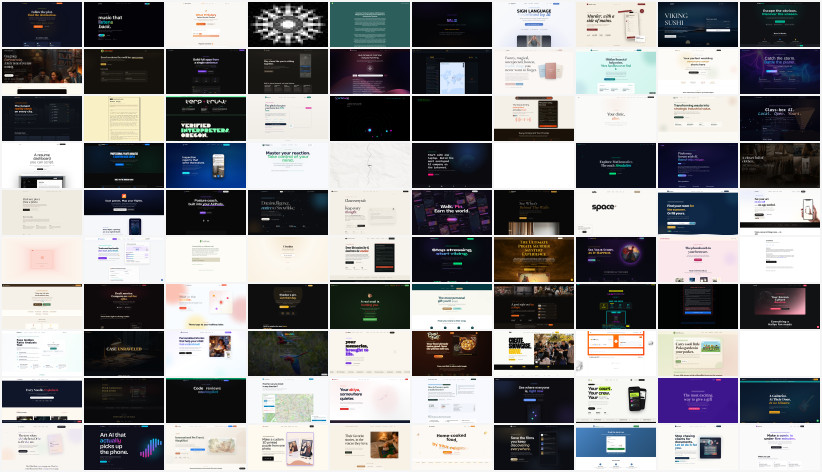Open the 'Funny, magical, unexpected boxes' thumbnail
Viewport: 822px width, 472px height.
[x=534, y=71]
